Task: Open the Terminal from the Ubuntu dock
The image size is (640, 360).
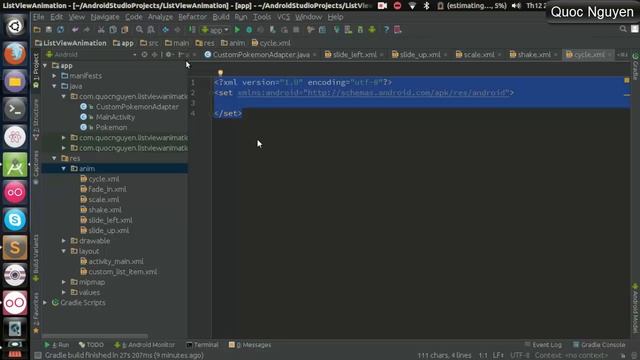Action: coord(15,109)
